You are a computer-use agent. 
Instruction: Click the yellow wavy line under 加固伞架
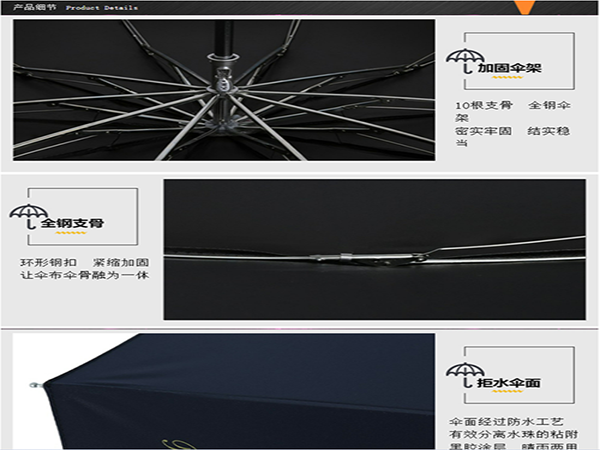pyautogui.click(x=509, y=79)
